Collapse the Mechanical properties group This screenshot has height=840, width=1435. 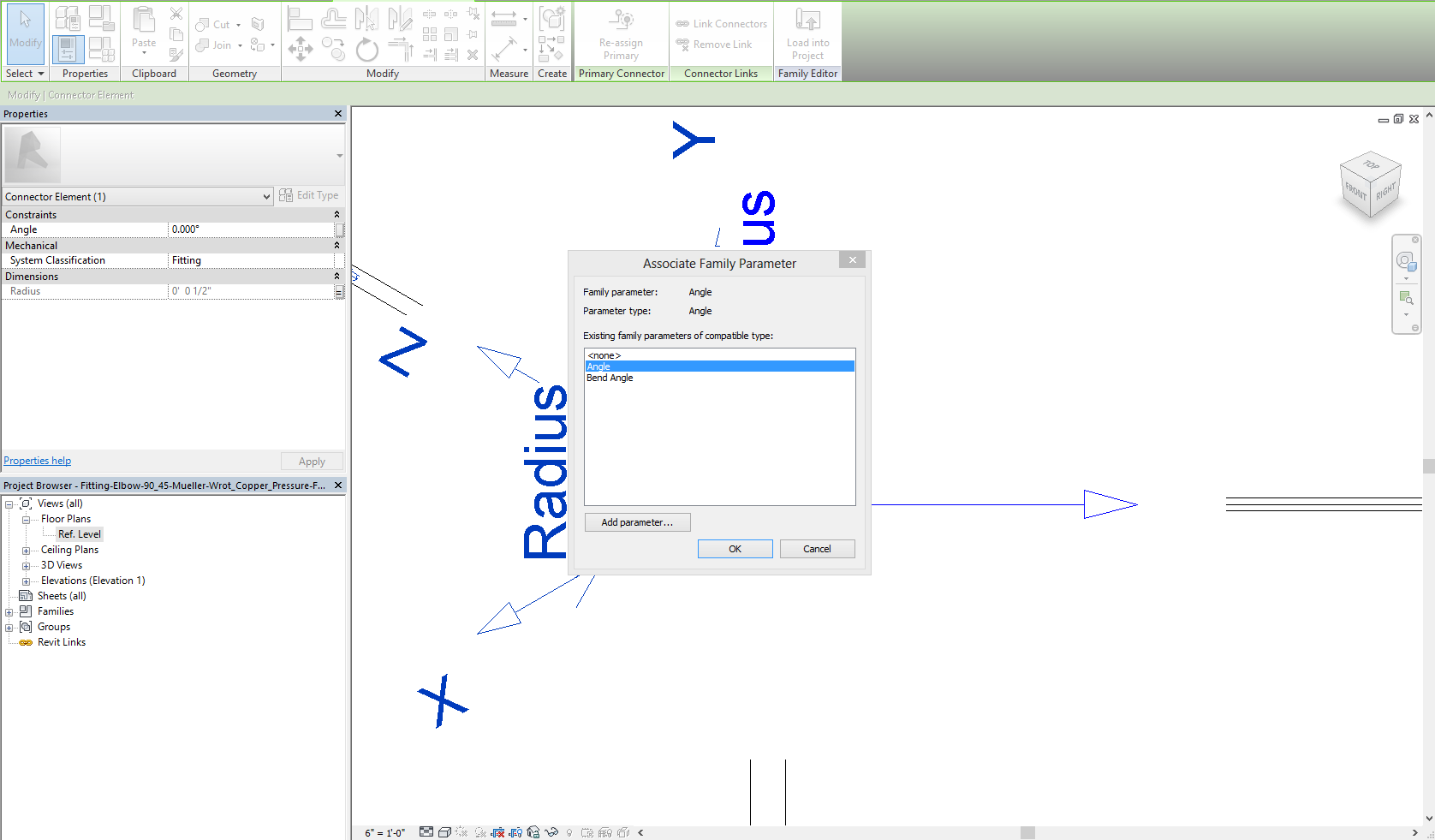[336, 246]
